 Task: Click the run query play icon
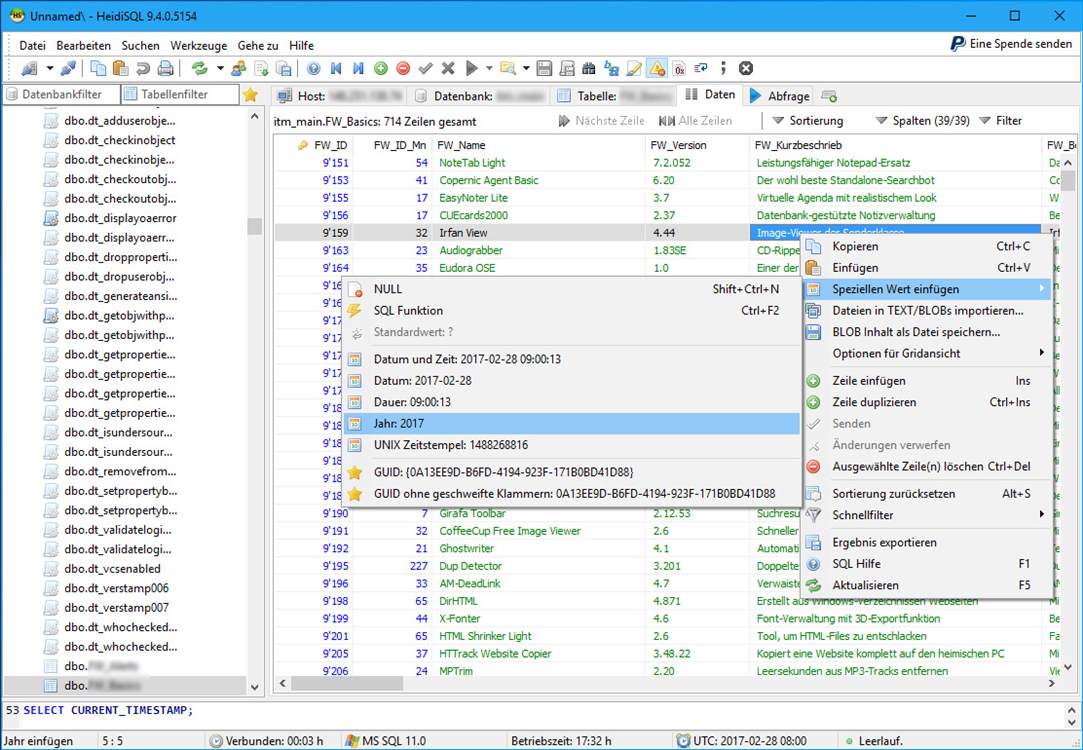coord(472,68)
